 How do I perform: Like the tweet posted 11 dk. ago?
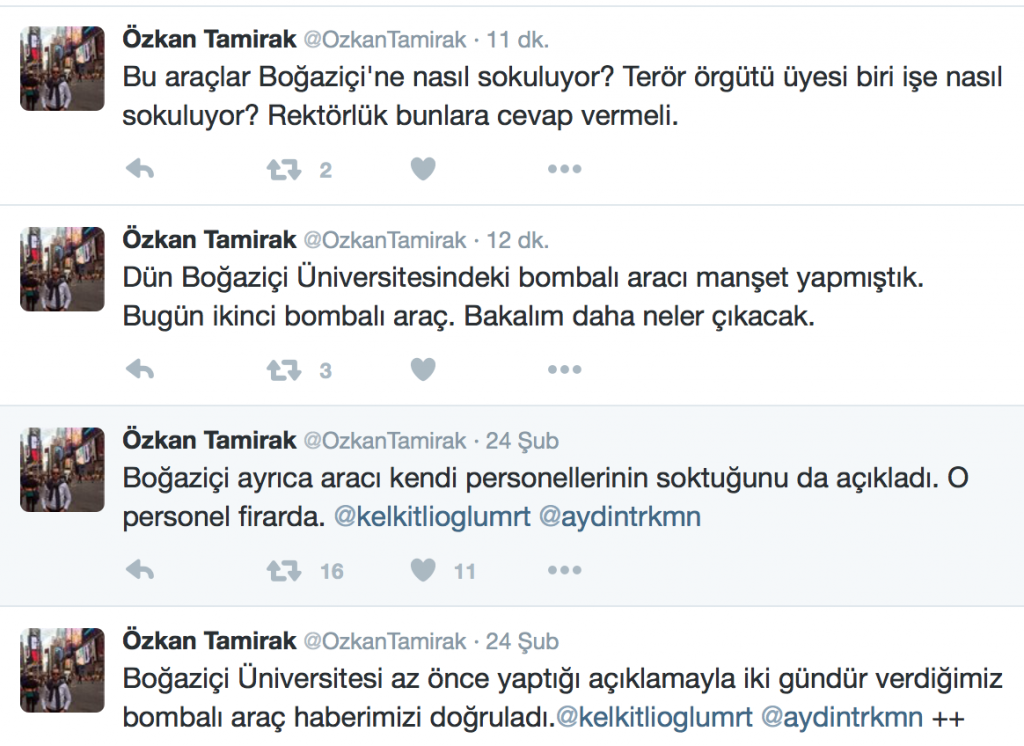pos(423,170)
